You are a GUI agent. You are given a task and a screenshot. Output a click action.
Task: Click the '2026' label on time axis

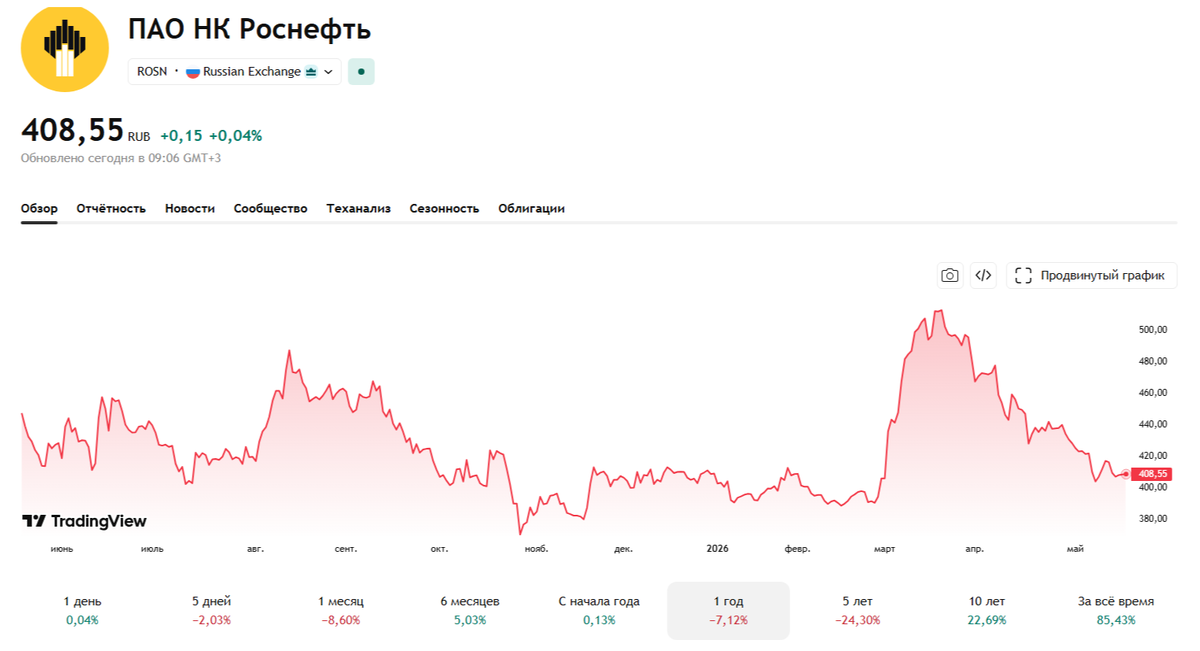click(717, 548)
